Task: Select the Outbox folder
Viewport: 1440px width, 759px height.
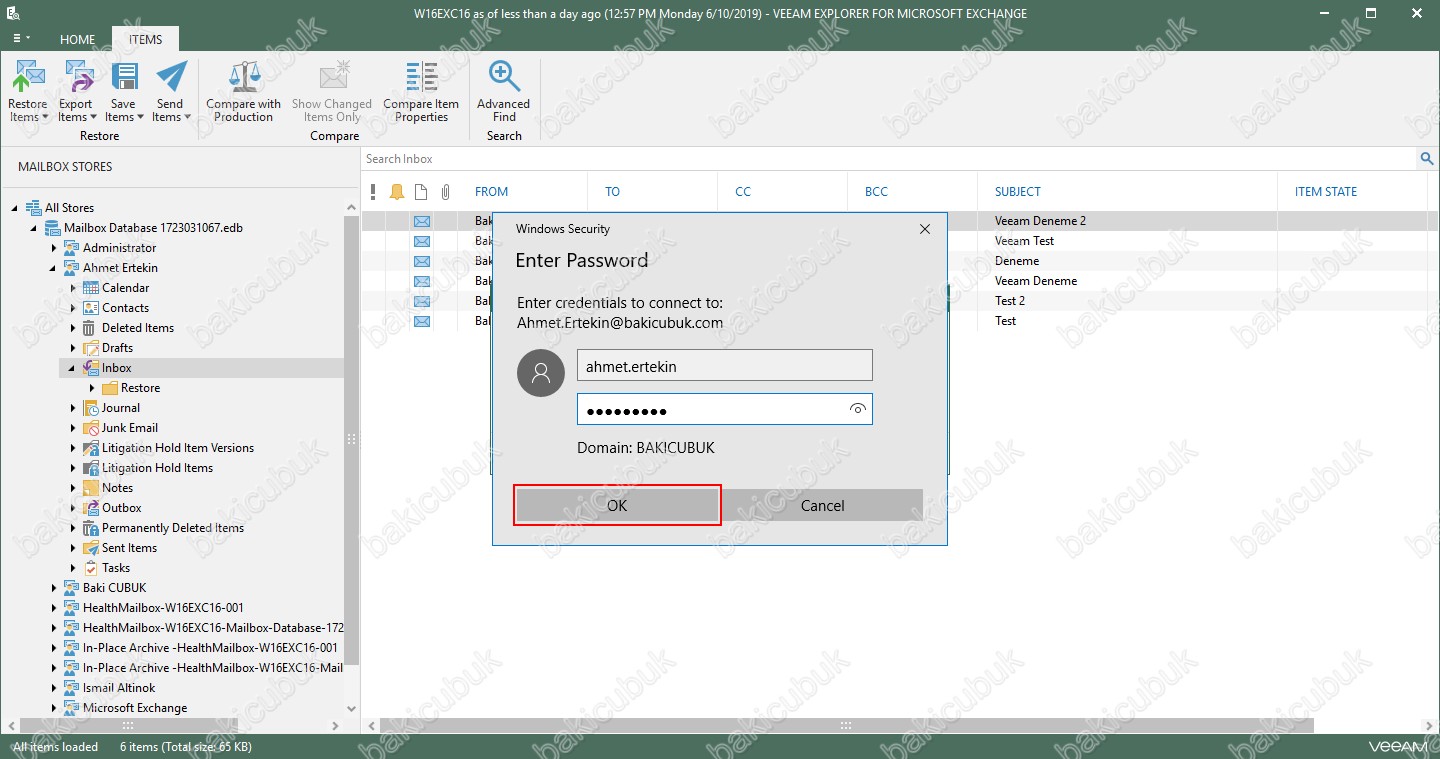Action: (122, 508)
